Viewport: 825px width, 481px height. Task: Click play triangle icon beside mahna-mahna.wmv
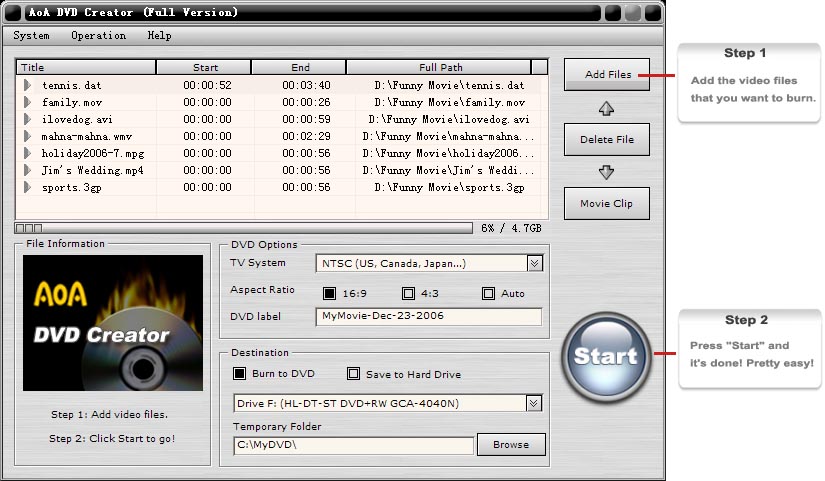pyautogui.click(x=28, y=137)
